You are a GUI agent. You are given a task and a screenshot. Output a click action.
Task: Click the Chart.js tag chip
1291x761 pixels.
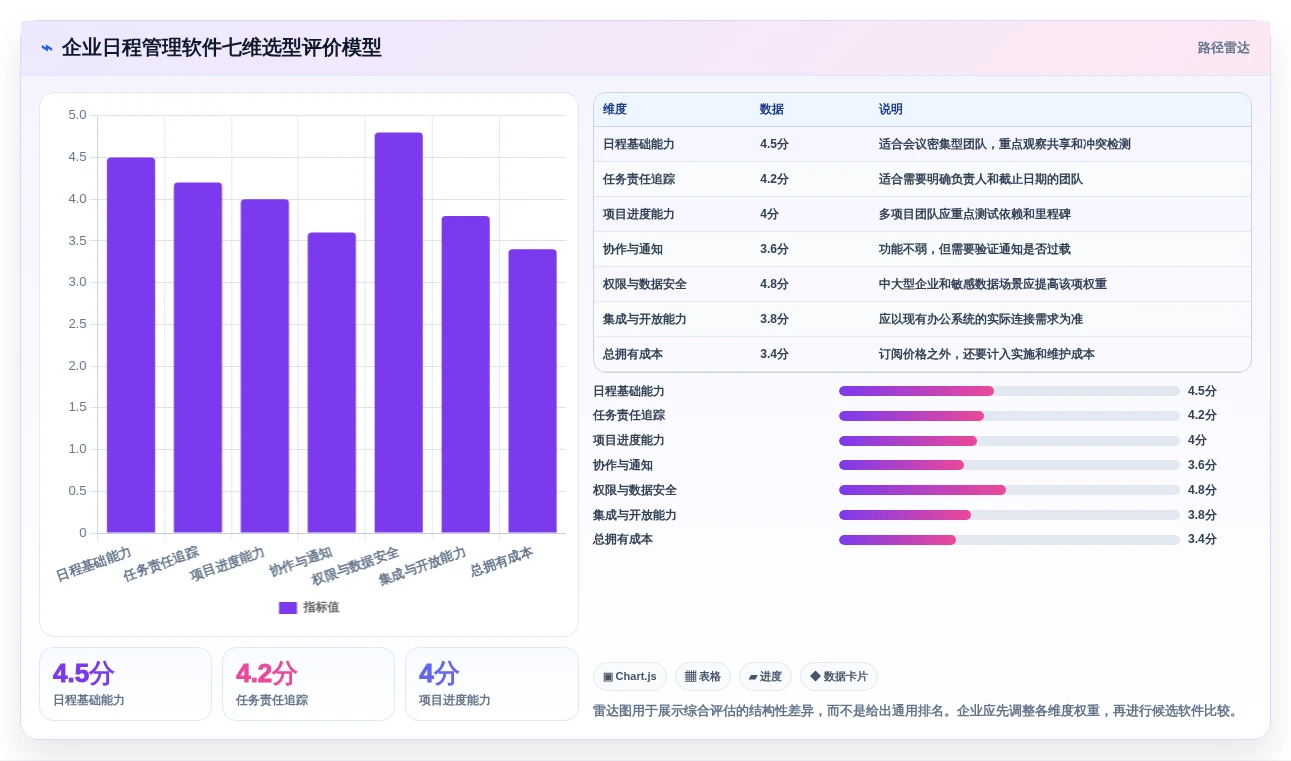[x=630, y=677]
